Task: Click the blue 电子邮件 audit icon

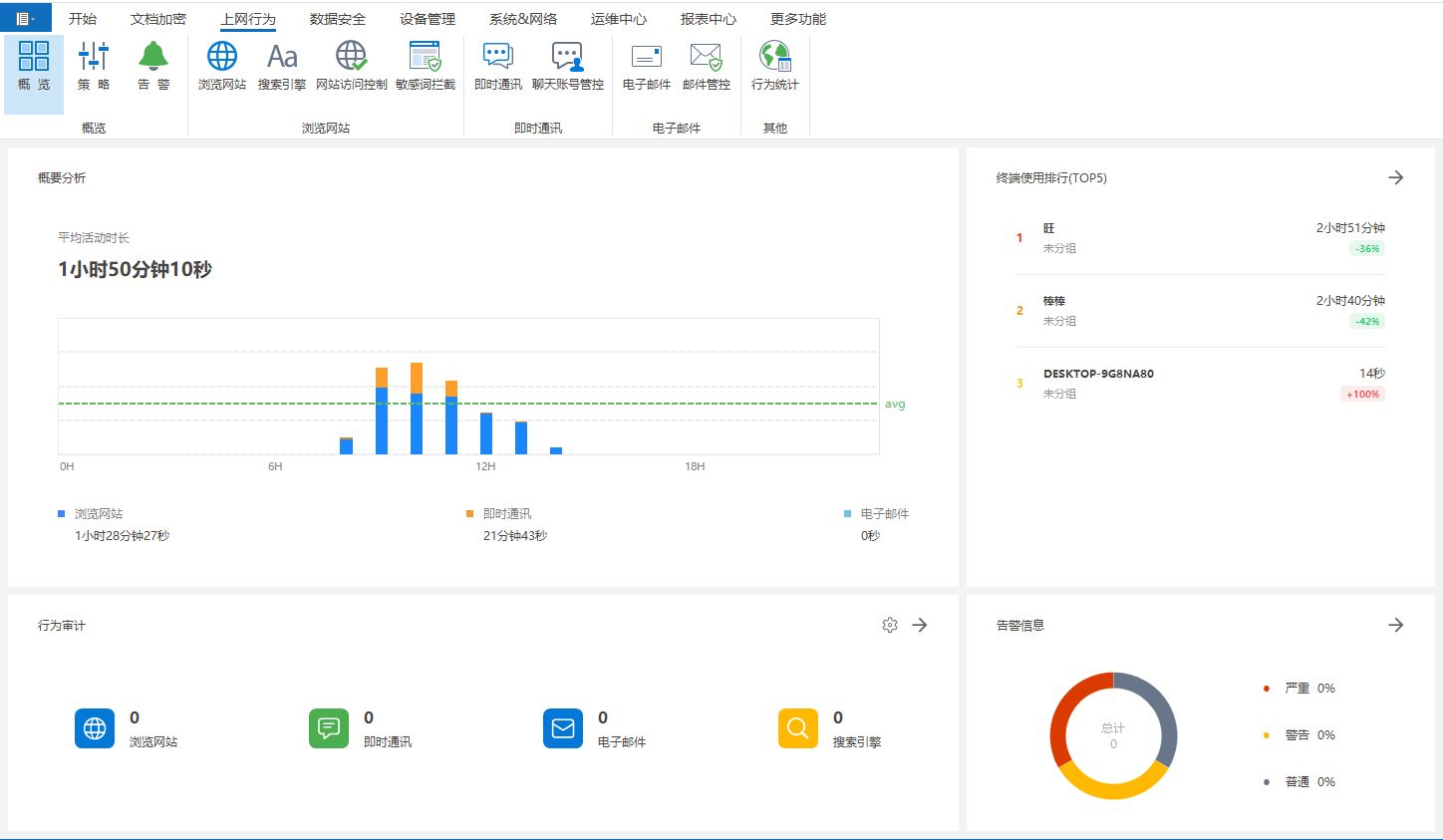Action: [563, 728]
